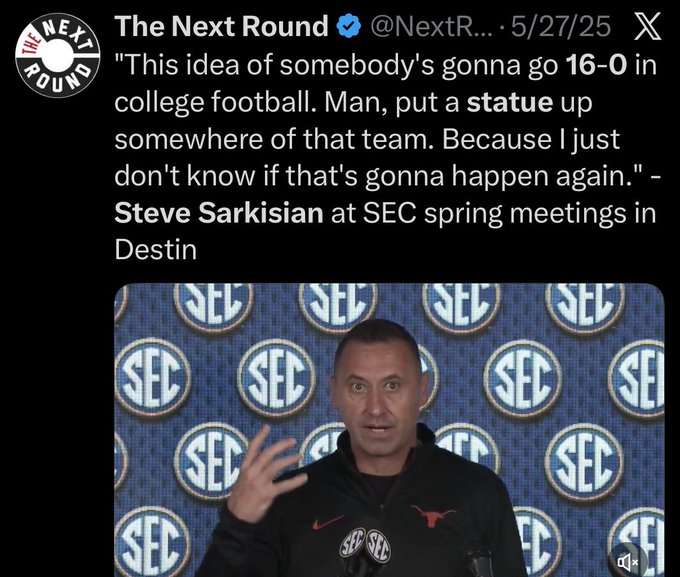Viewport: 680px width, 577px height.
Task: Click the bold word statue in tweet
Action: tap(510, 102)
